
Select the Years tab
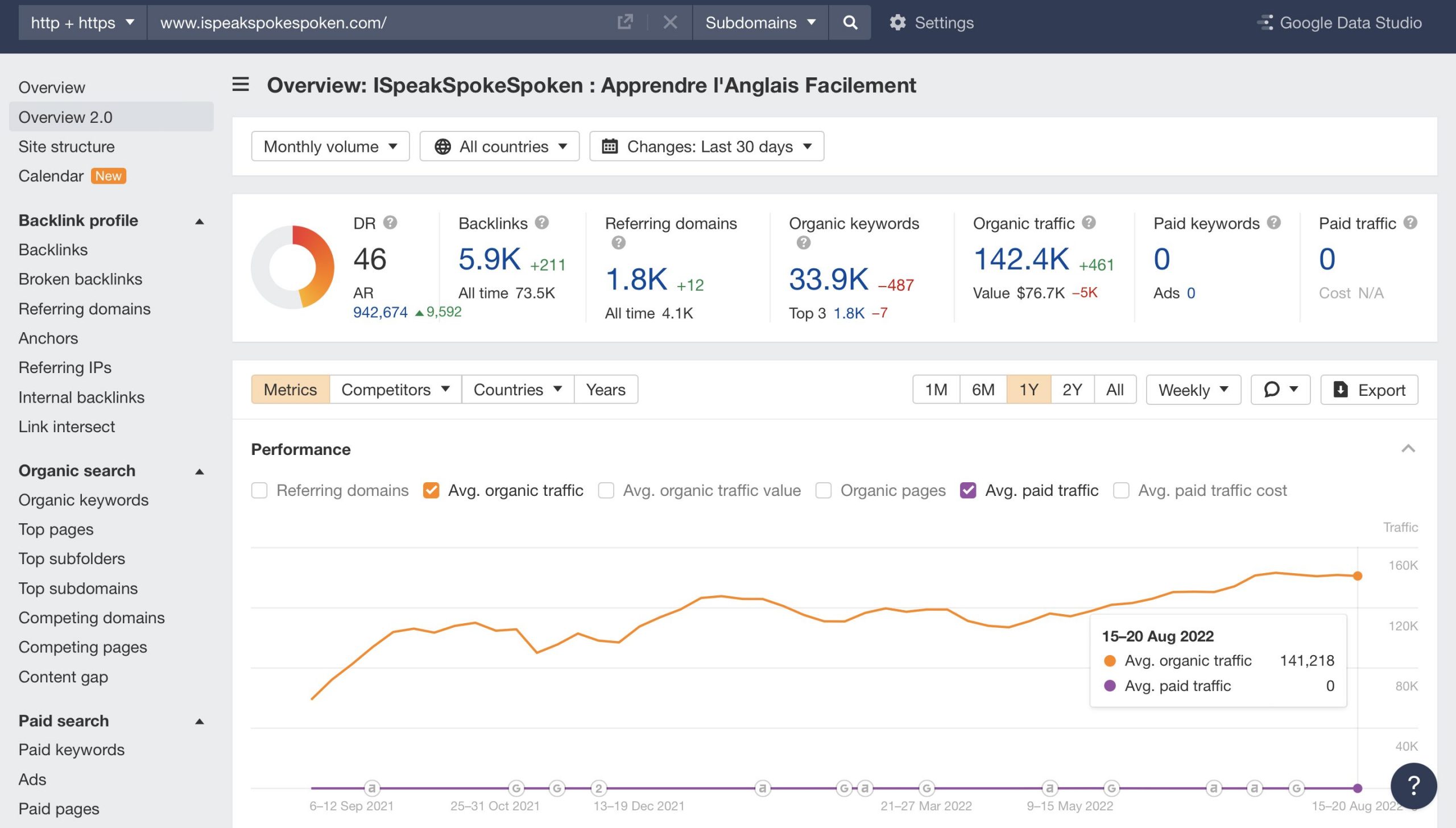[606, 390]
